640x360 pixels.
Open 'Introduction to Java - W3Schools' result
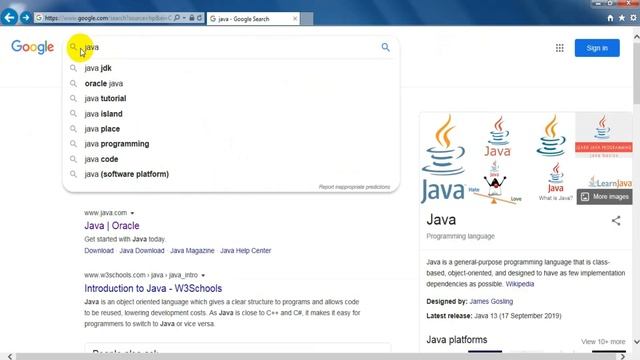click(x=153, y=288)
